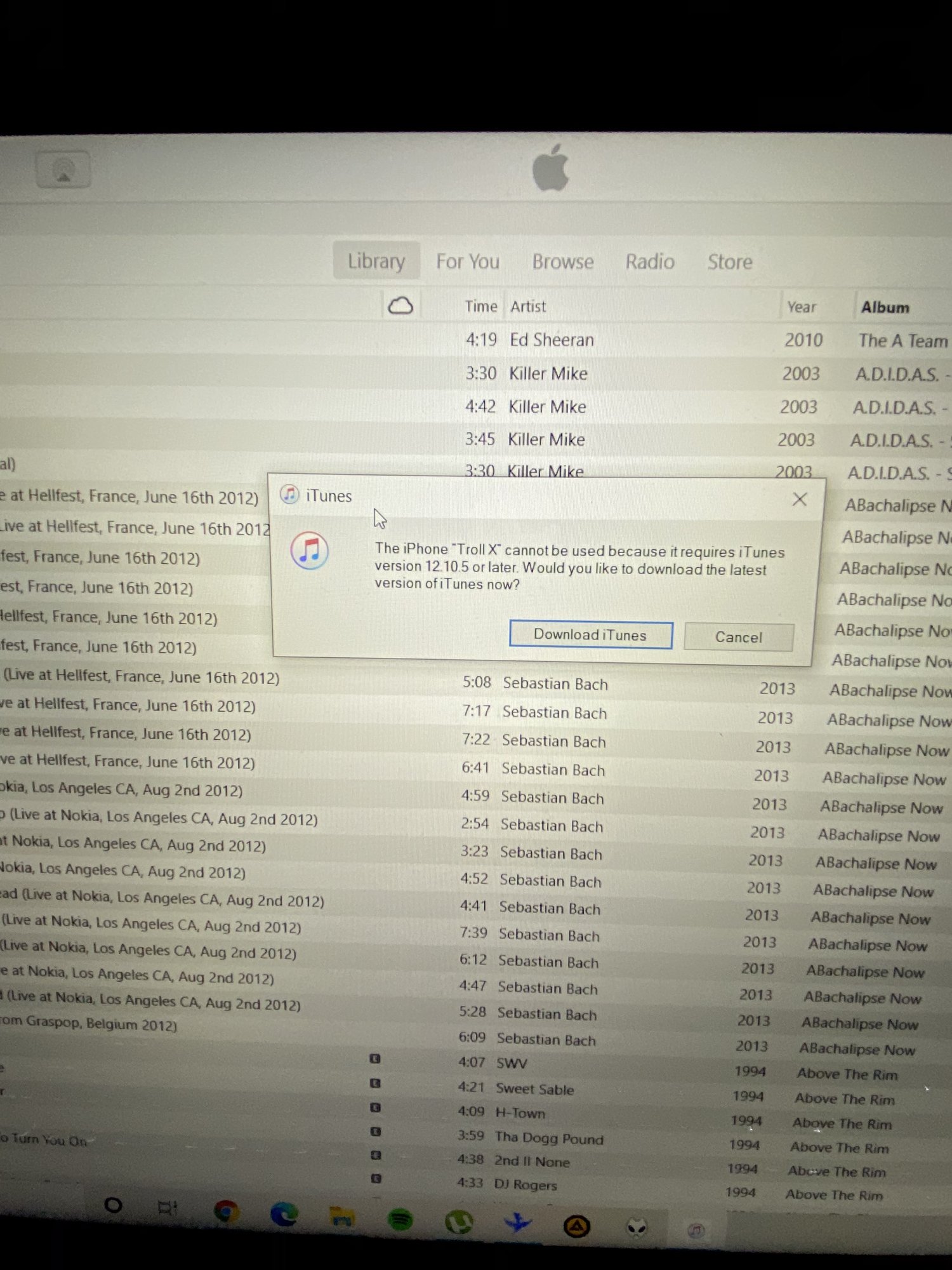Click explicit badge on Tha Dogg Pound row
952x1270 pixels.
(376, 1132)
